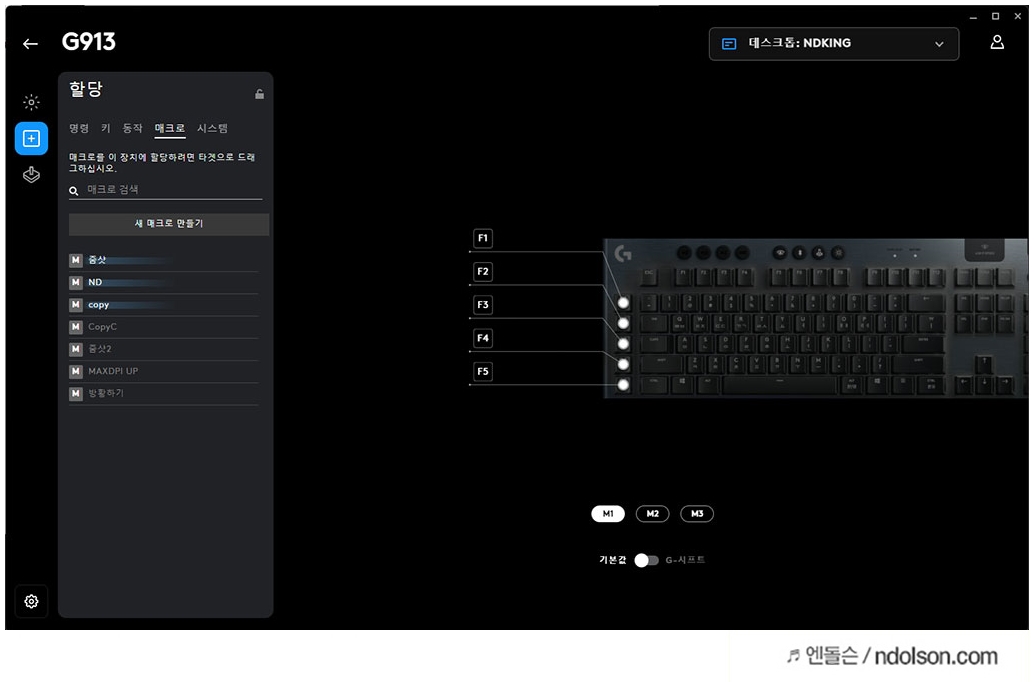Open settings gear at bottom left

coord(31,602)
